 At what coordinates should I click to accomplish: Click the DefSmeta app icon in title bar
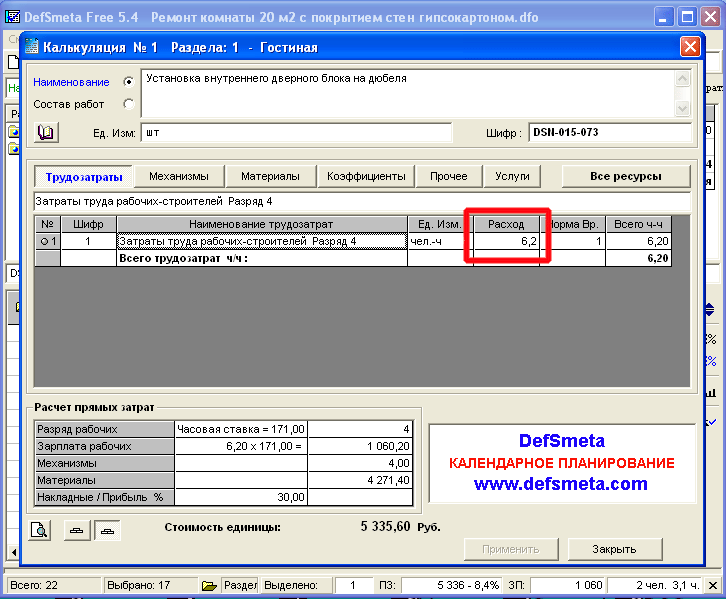tap(11, 15)
